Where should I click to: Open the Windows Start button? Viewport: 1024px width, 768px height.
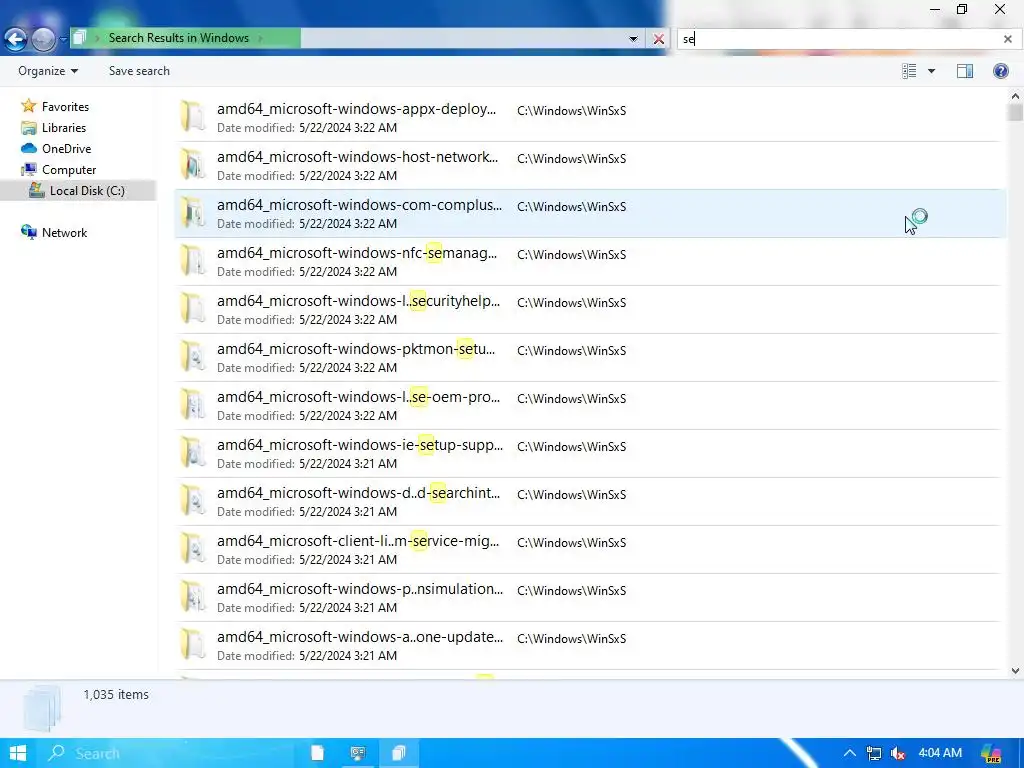coord(18,753)
